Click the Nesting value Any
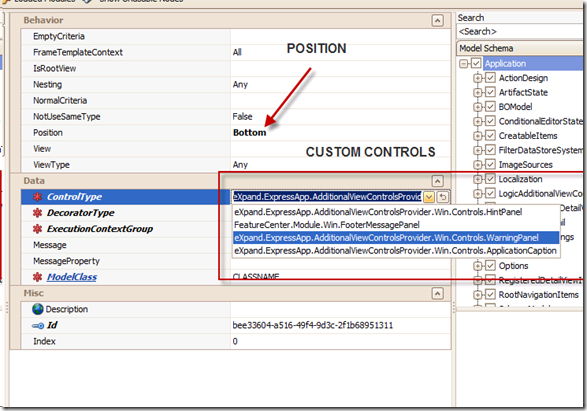Viewport: 587px width, 411px height. tap(240, 85)
